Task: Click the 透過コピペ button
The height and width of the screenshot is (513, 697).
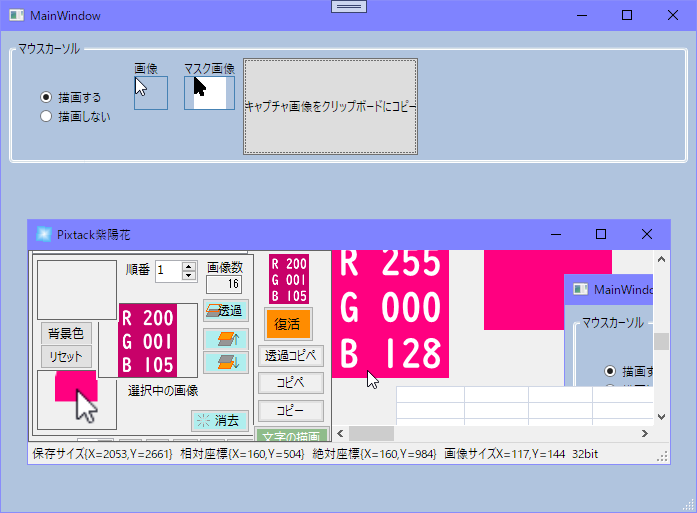Action: (291, 356)
